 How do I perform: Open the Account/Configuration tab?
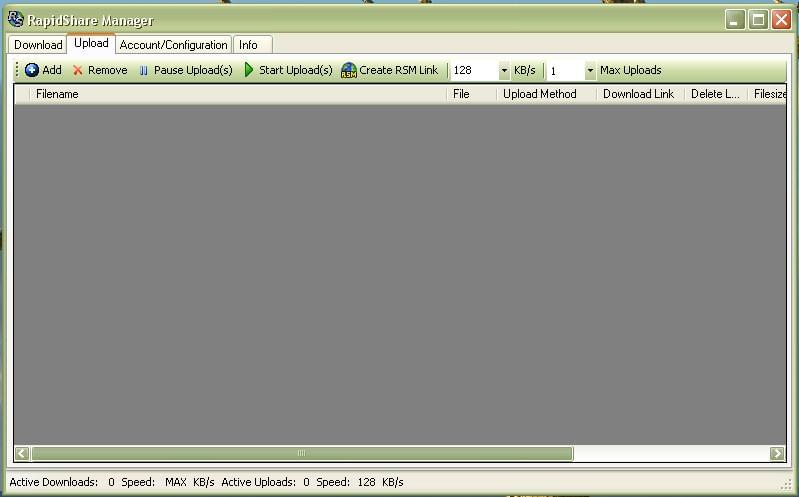click(173, 45)
